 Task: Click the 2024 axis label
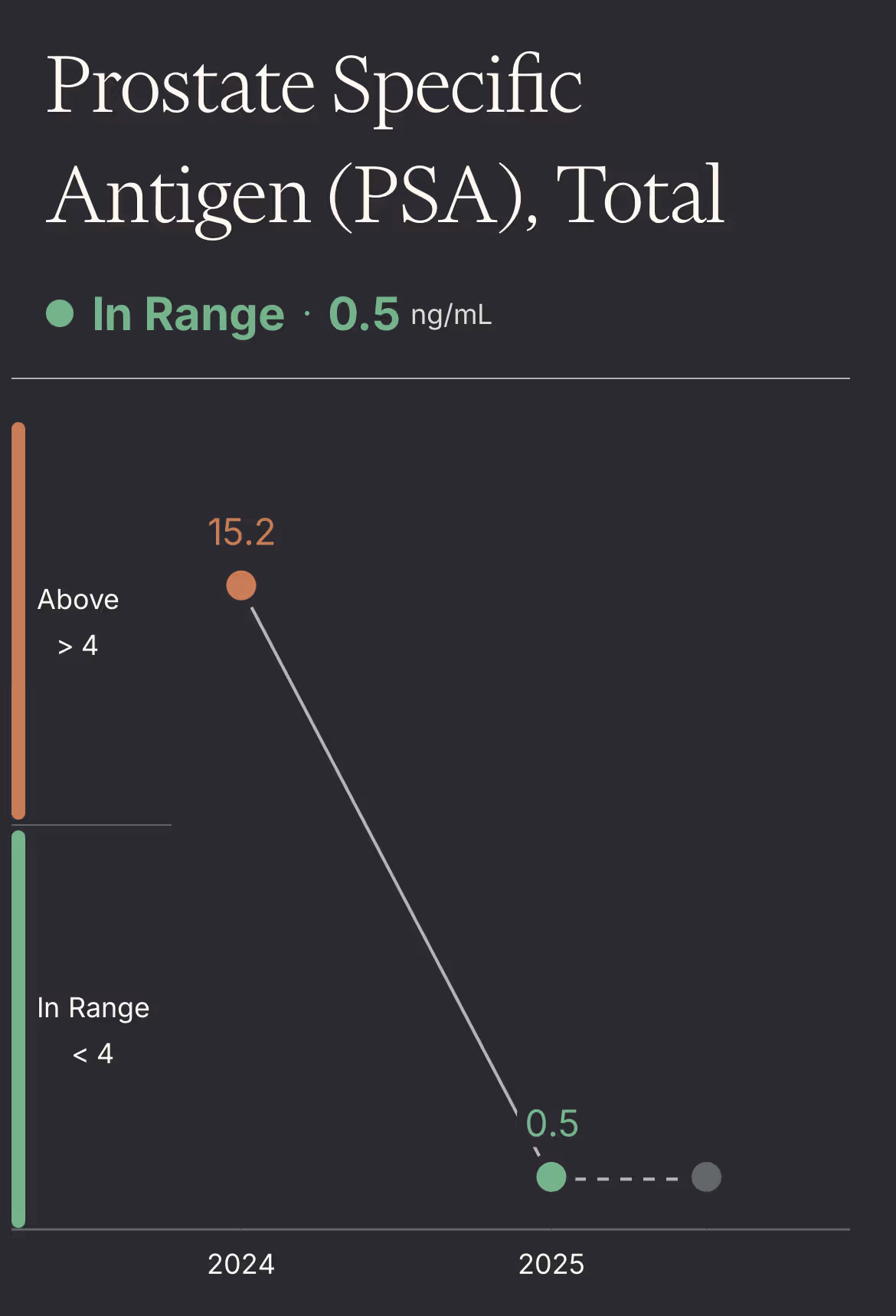(x=241, y=1264)
